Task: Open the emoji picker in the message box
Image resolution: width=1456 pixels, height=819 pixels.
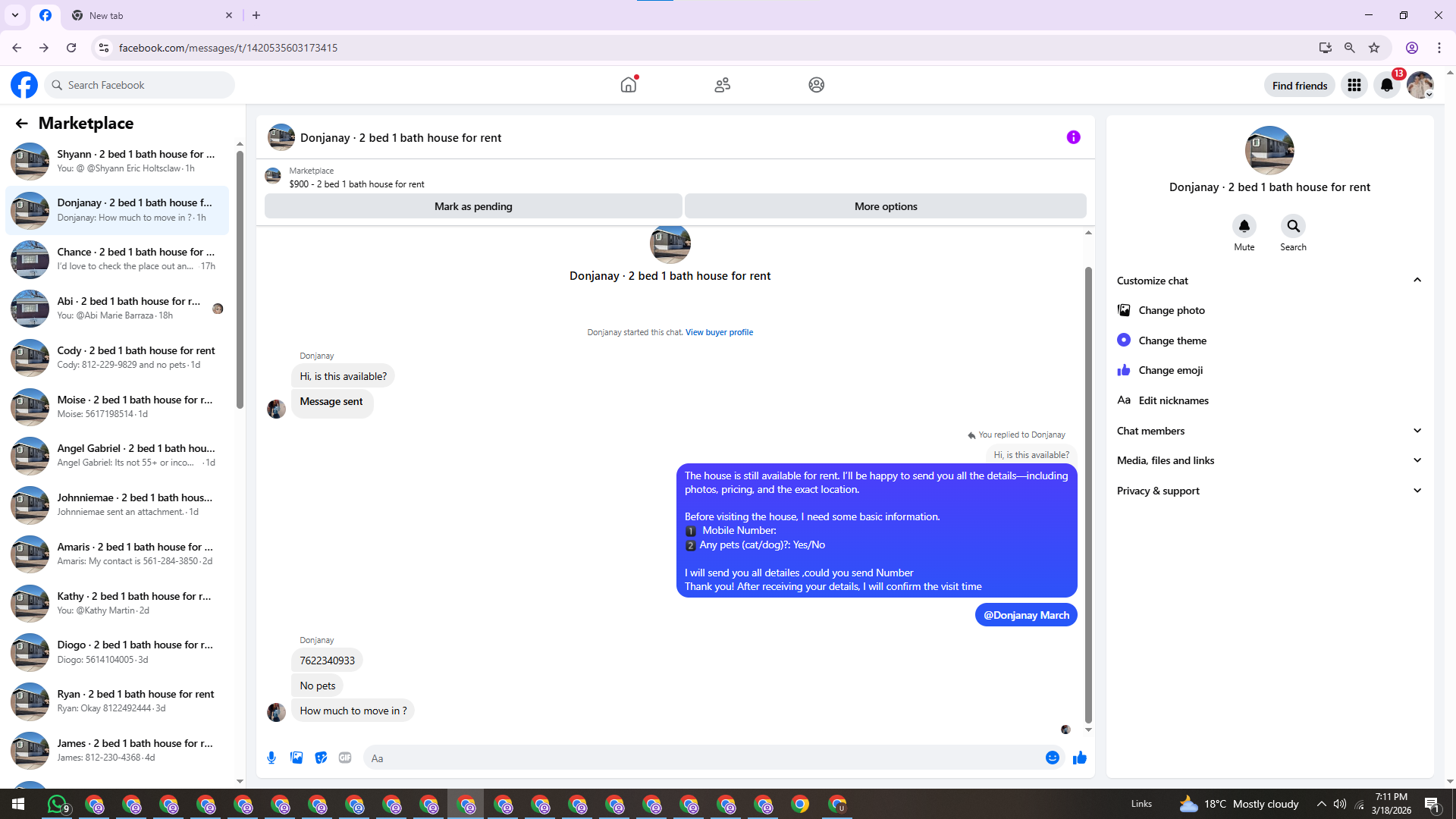Action: [1052, 758]
